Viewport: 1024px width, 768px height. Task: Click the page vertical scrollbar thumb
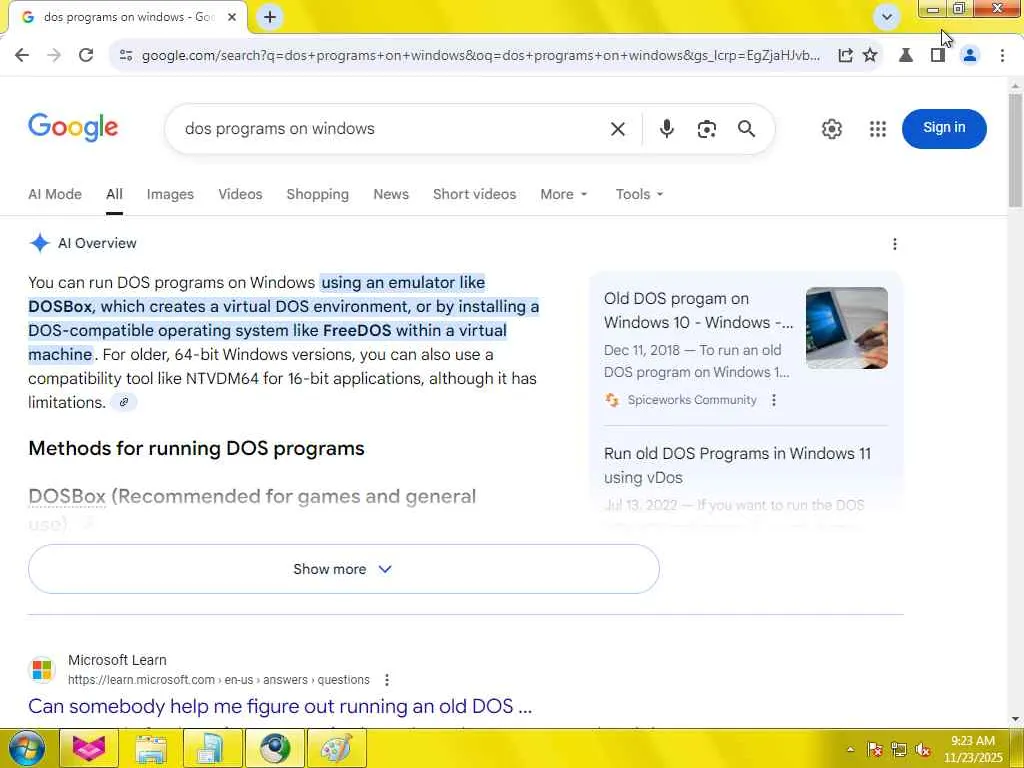1015,150
